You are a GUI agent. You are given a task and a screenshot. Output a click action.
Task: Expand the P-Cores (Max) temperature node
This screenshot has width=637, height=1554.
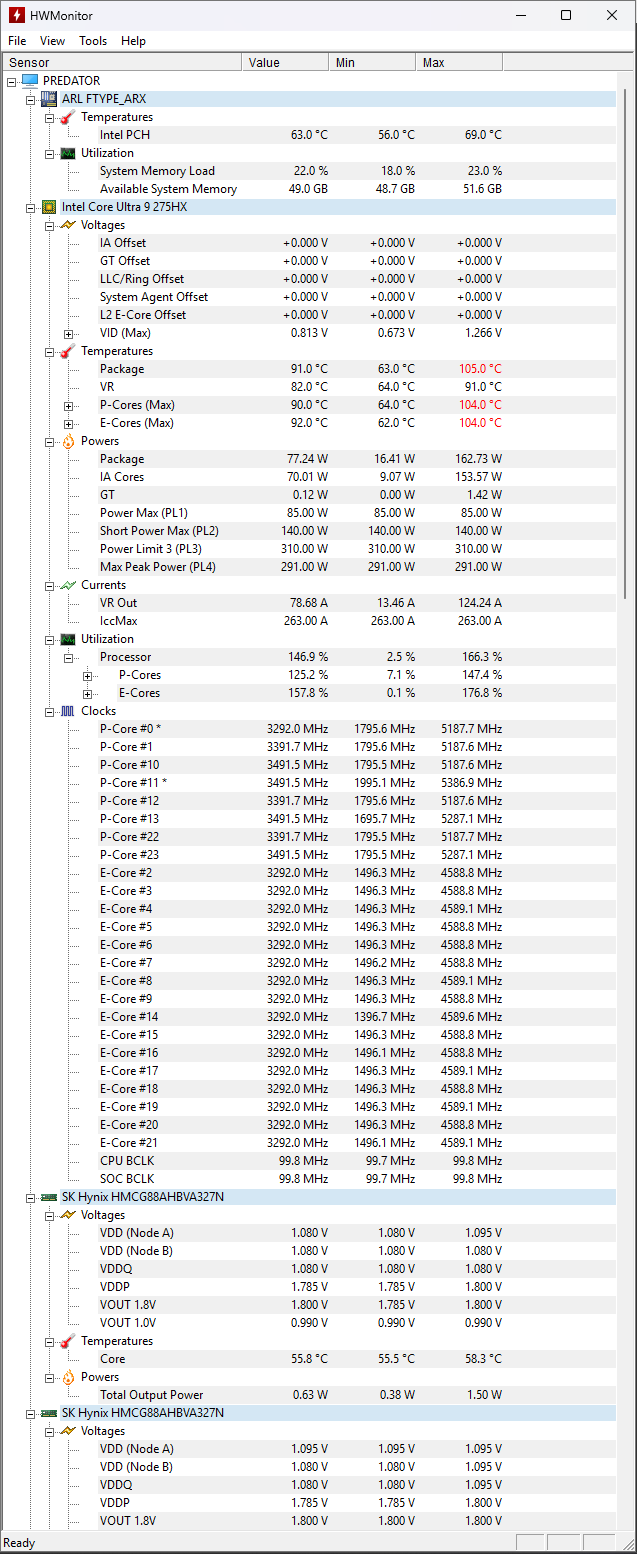[x=68, y=405]
